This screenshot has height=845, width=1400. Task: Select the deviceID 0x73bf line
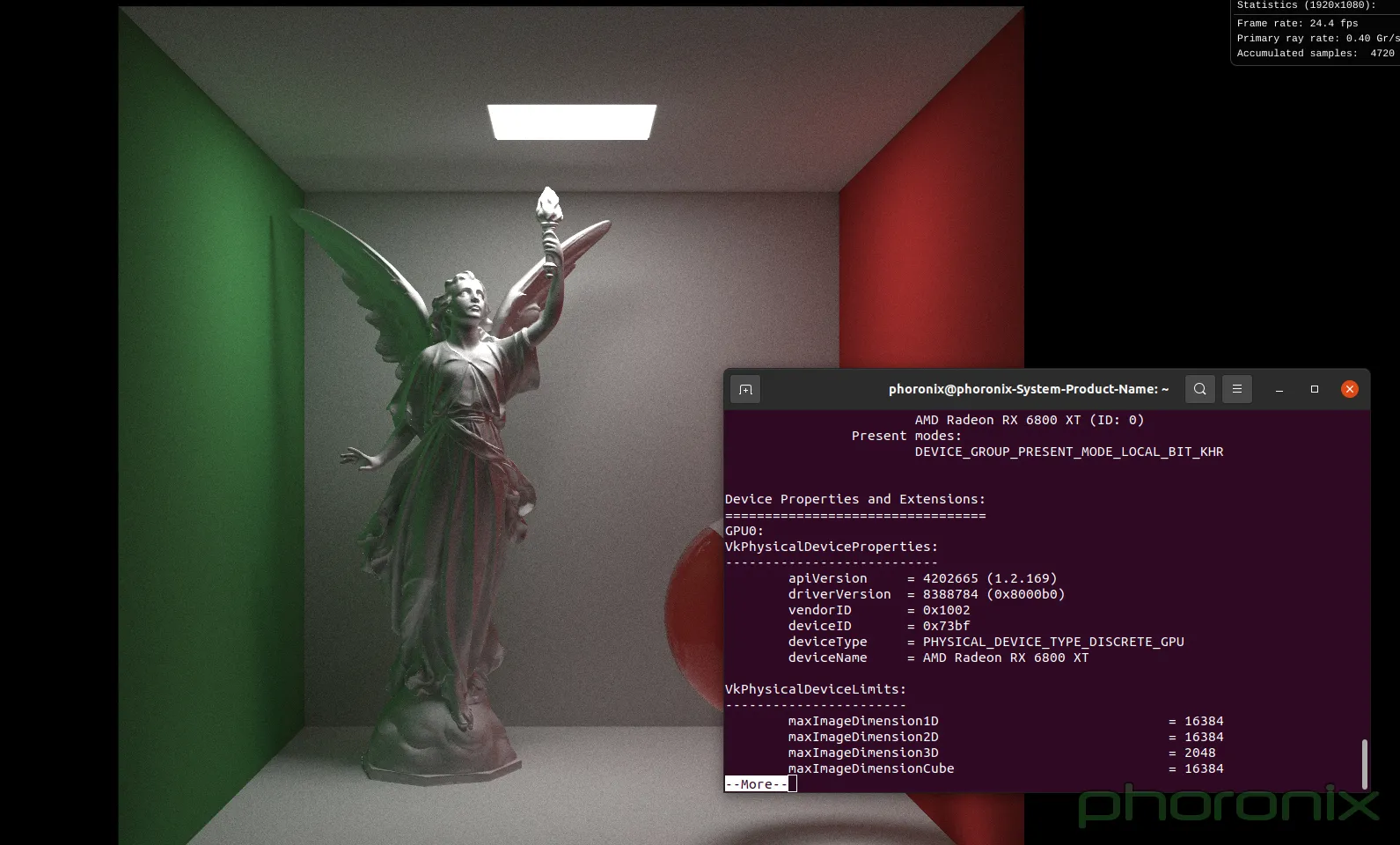point(879,626)
